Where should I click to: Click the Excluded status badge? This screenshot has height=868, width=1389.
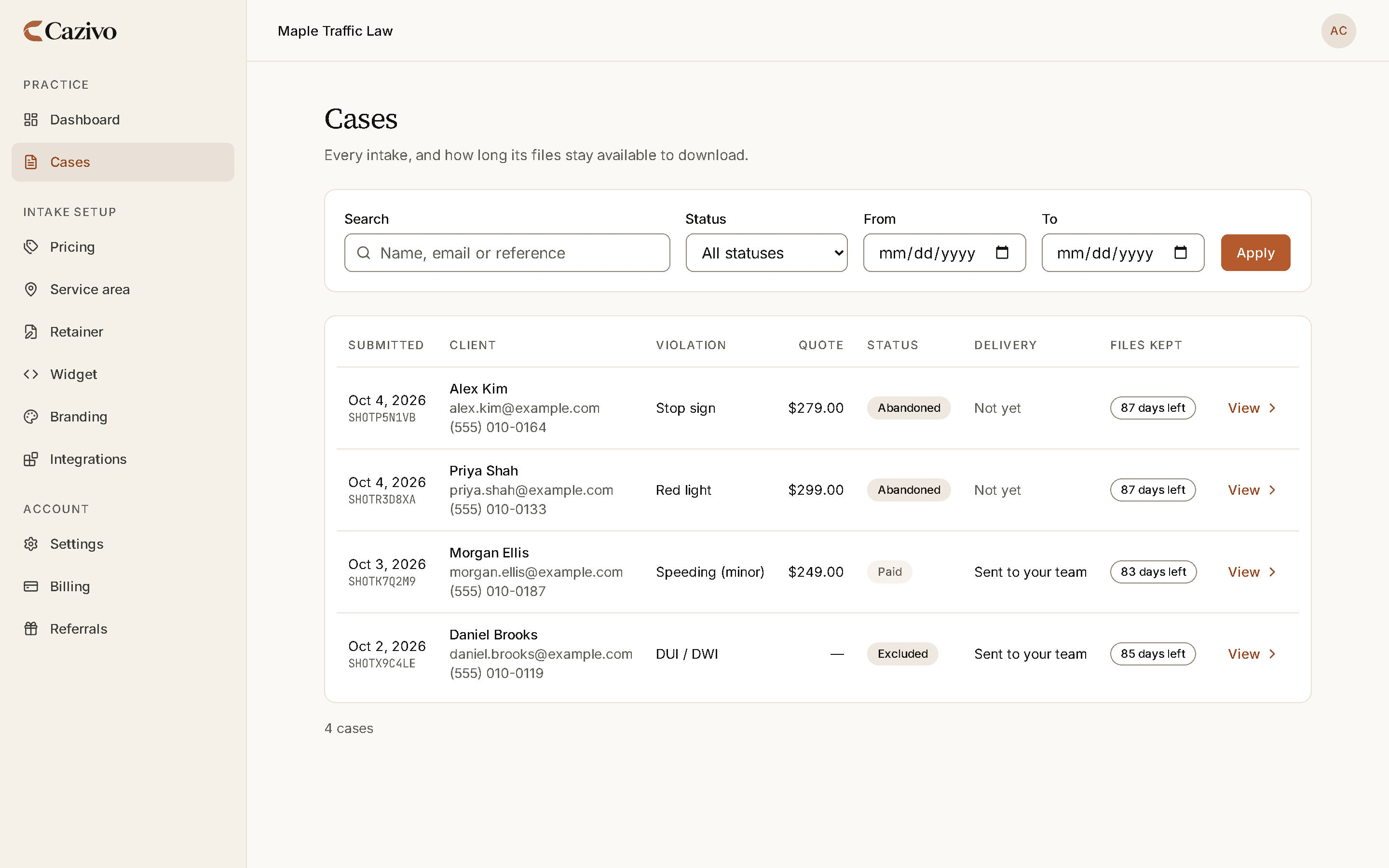[x=902, y=654]
